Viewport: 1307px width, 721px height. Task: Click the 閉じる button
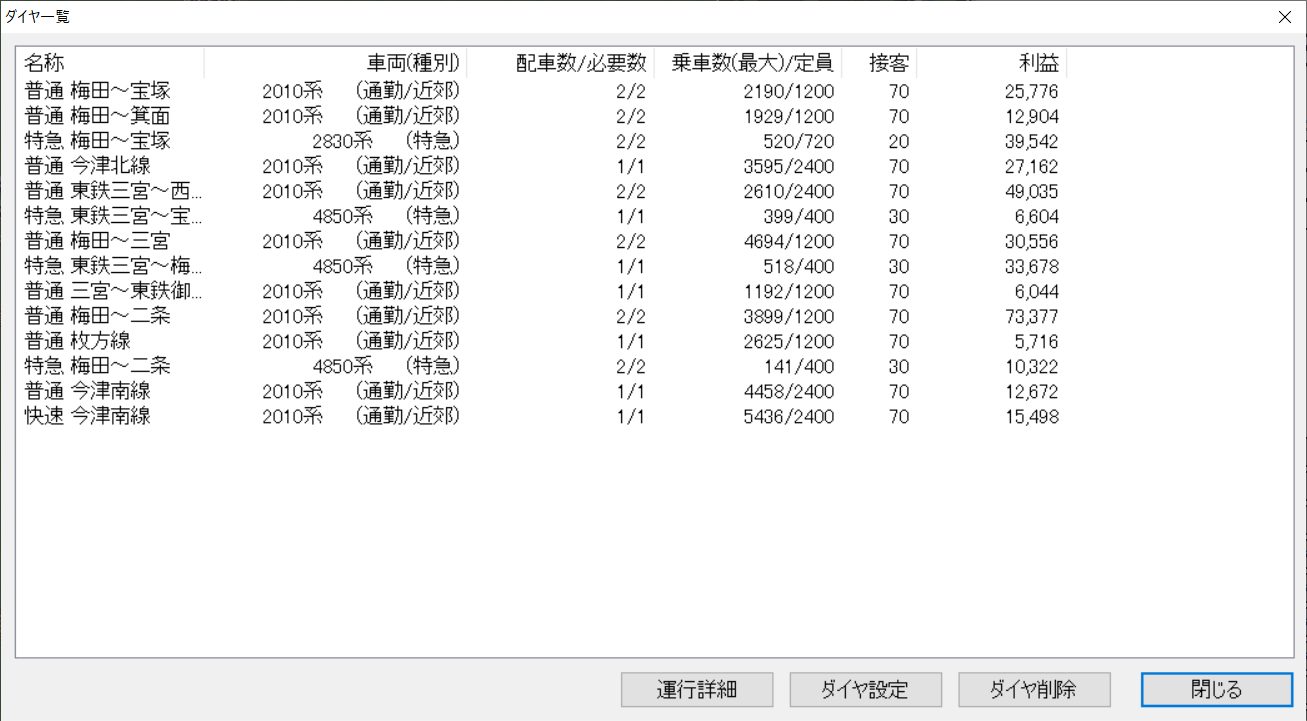tap(1216, 689)
